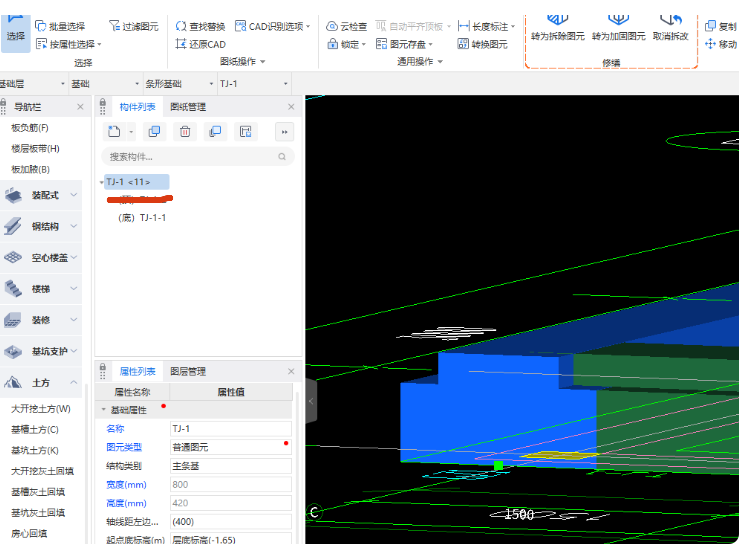Image resolution: width=739 pixels, height=544 pixels.
Task: Collapse left panels with side handle
Action: click(311, 401)
